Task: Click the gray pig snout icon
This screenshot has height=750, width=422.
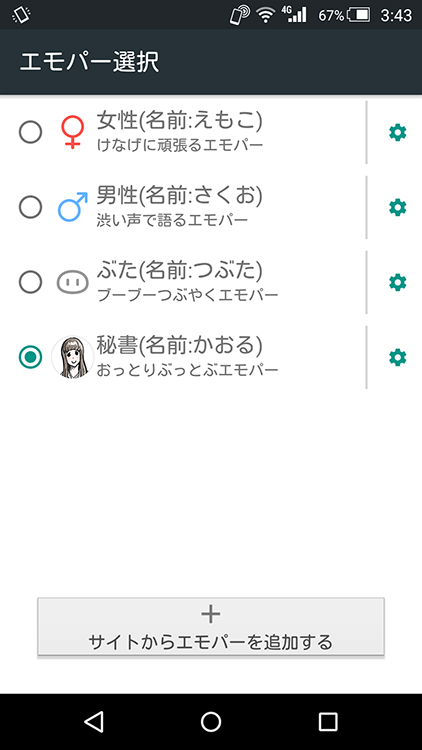Action: 73,282
